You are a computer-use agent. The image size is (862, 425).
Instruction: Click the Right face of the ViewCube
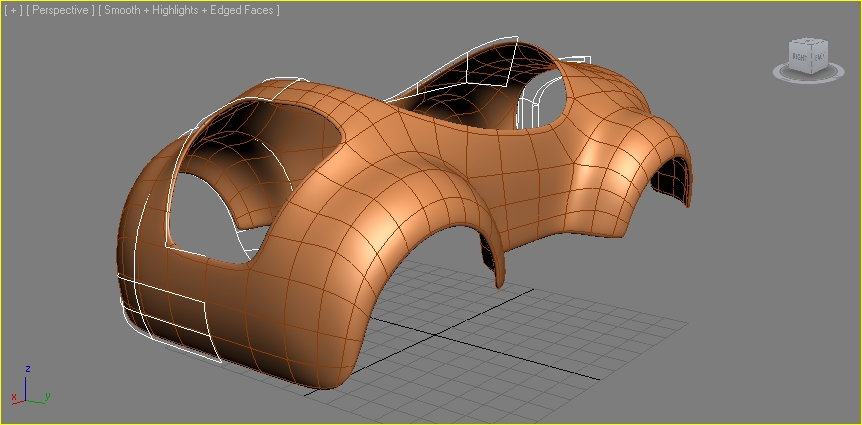800,58
